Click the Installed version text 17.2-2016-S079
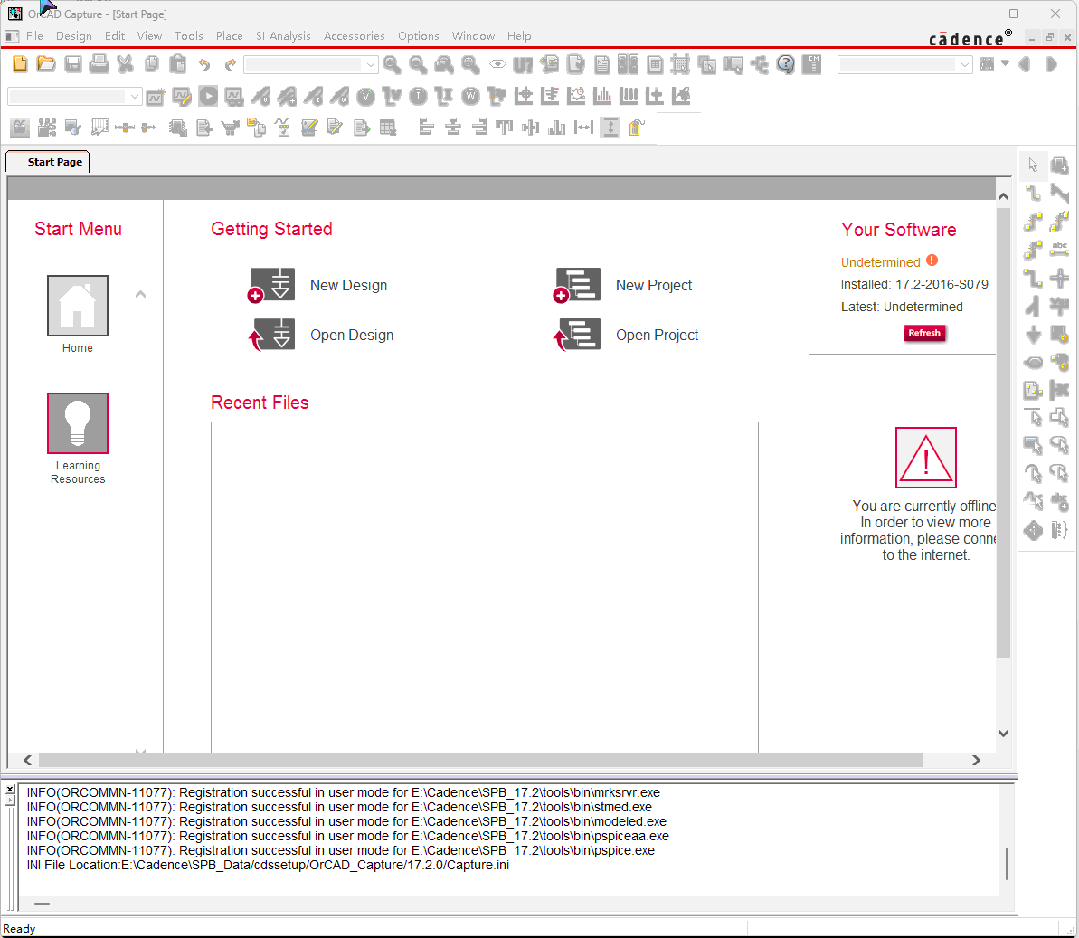 (941, 284)
